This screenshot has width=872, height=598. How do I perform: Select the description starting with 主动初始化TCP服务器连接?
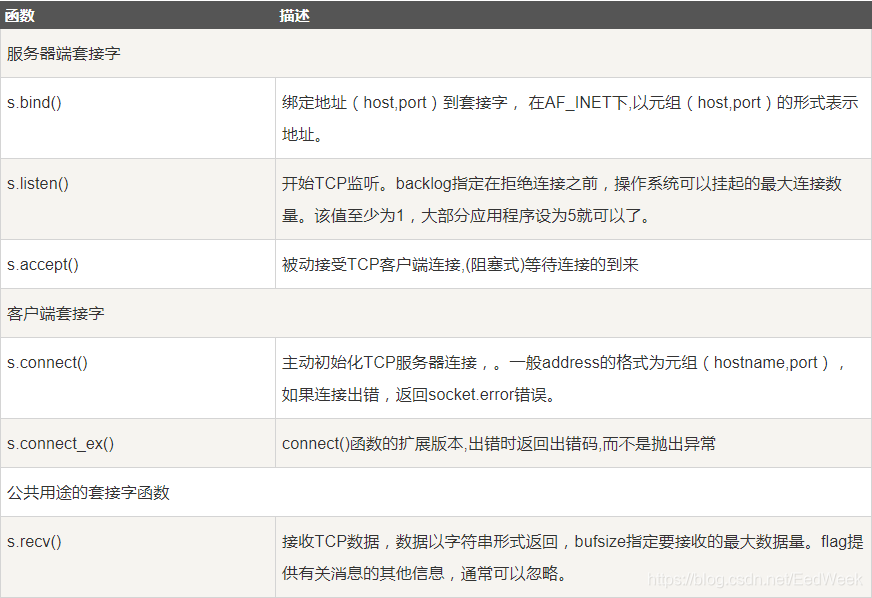point(573,378)
